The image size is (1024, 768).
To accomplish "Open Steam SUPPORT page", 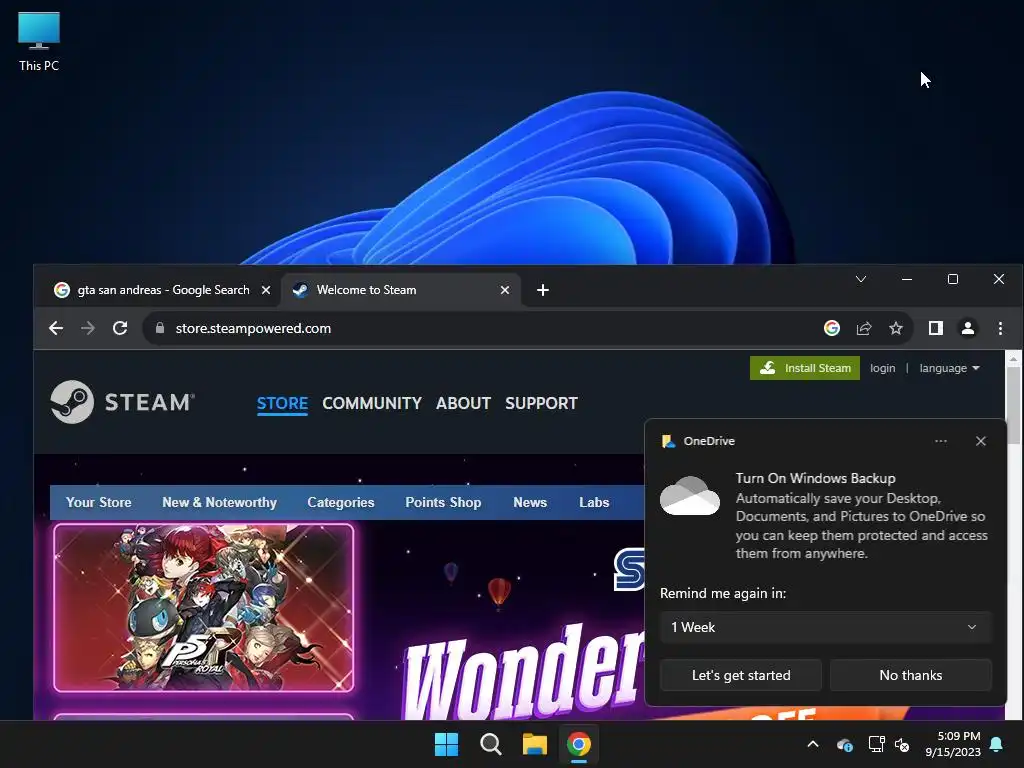I will (541, 403).
